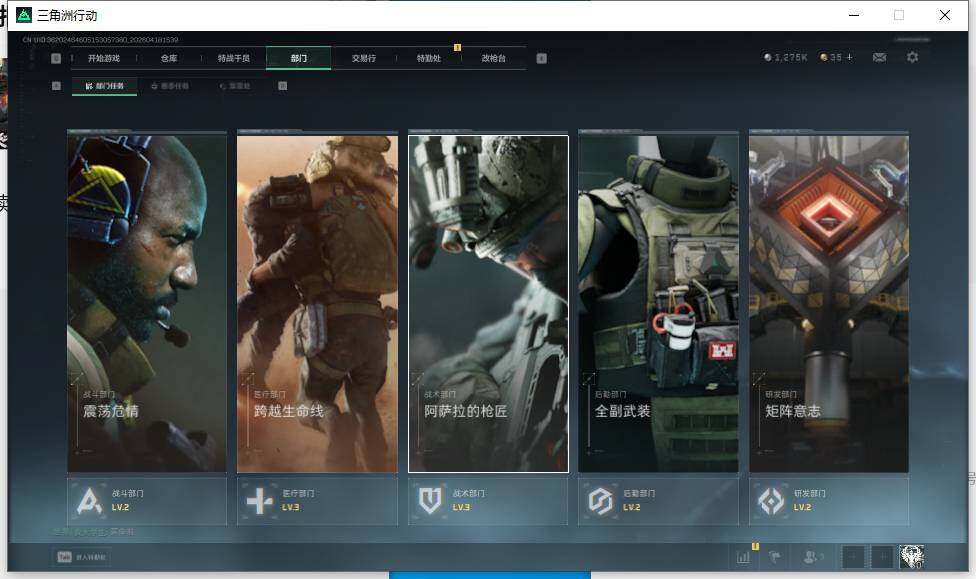Open the 特战干员 tab
This screenshot has height=579, width=976.
point(233,59)
